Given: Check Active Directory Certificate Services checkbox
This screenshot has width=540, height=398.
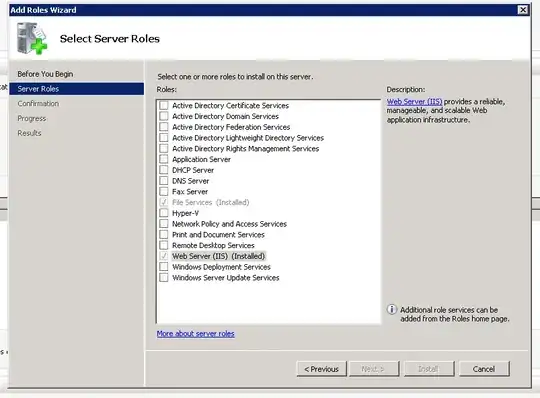Looking at the screenshot, I should click(x=164, y=105).
